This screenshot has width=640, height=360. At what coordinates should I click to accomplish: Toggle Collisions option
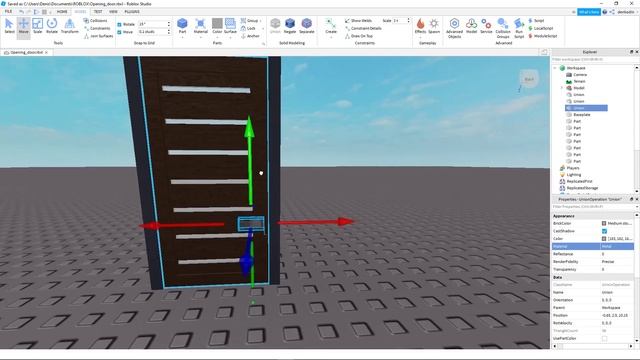(96, 20)
